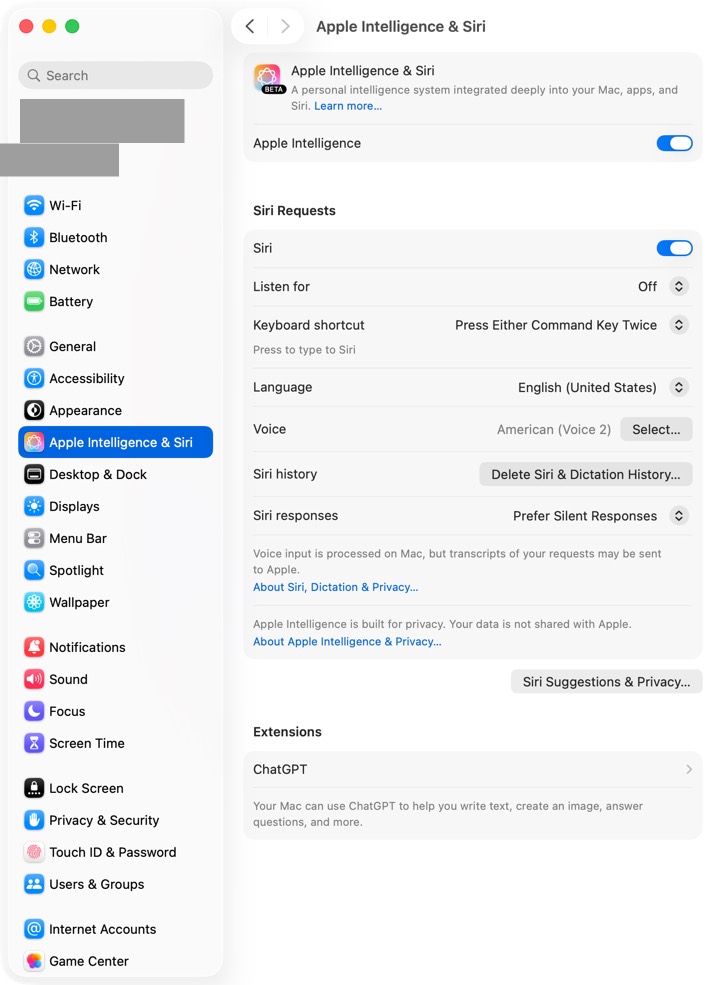
Task: Expand the ChatGPT extension row
Action: point(472,770)
